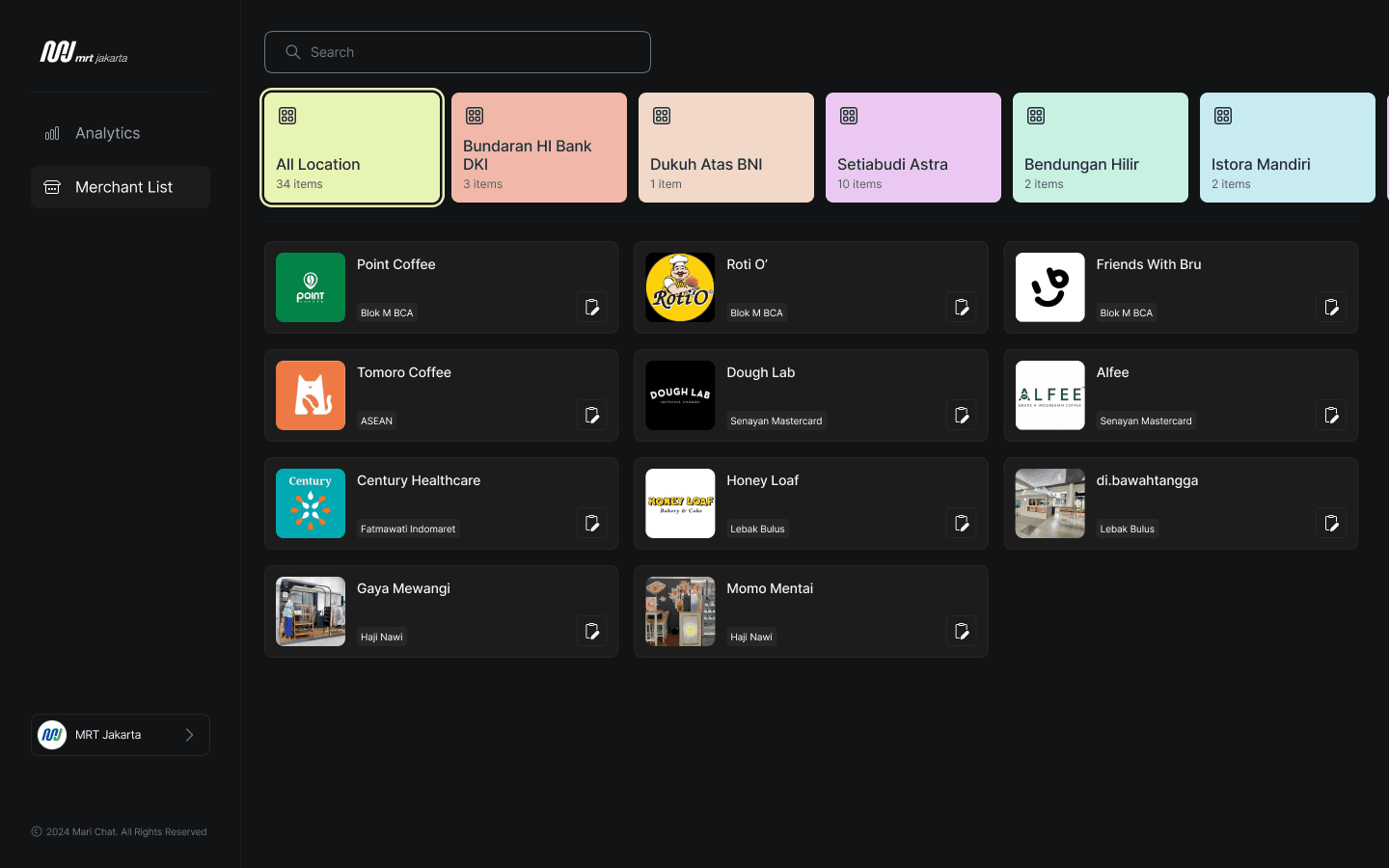The image size is (1389, 868).
Task: Click the Century Healthcare merchant name
Action: tap(419, 480)
